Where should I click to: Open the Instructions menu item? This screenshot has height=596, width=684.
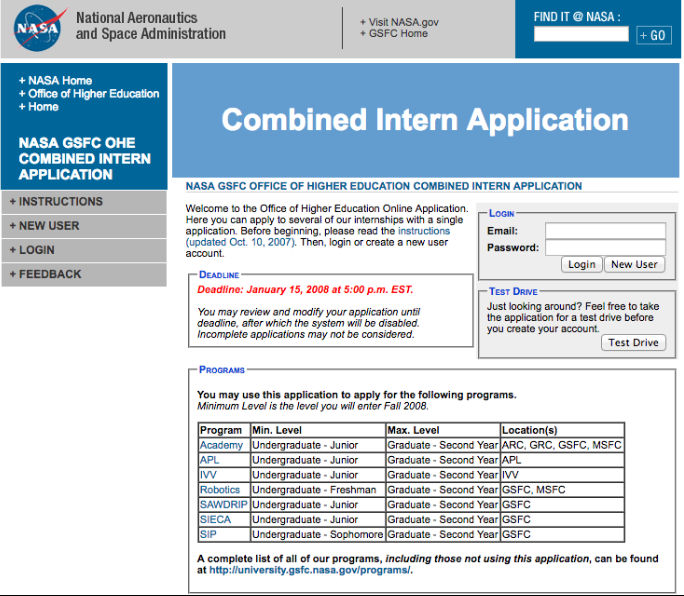click(x=84, y=202)
